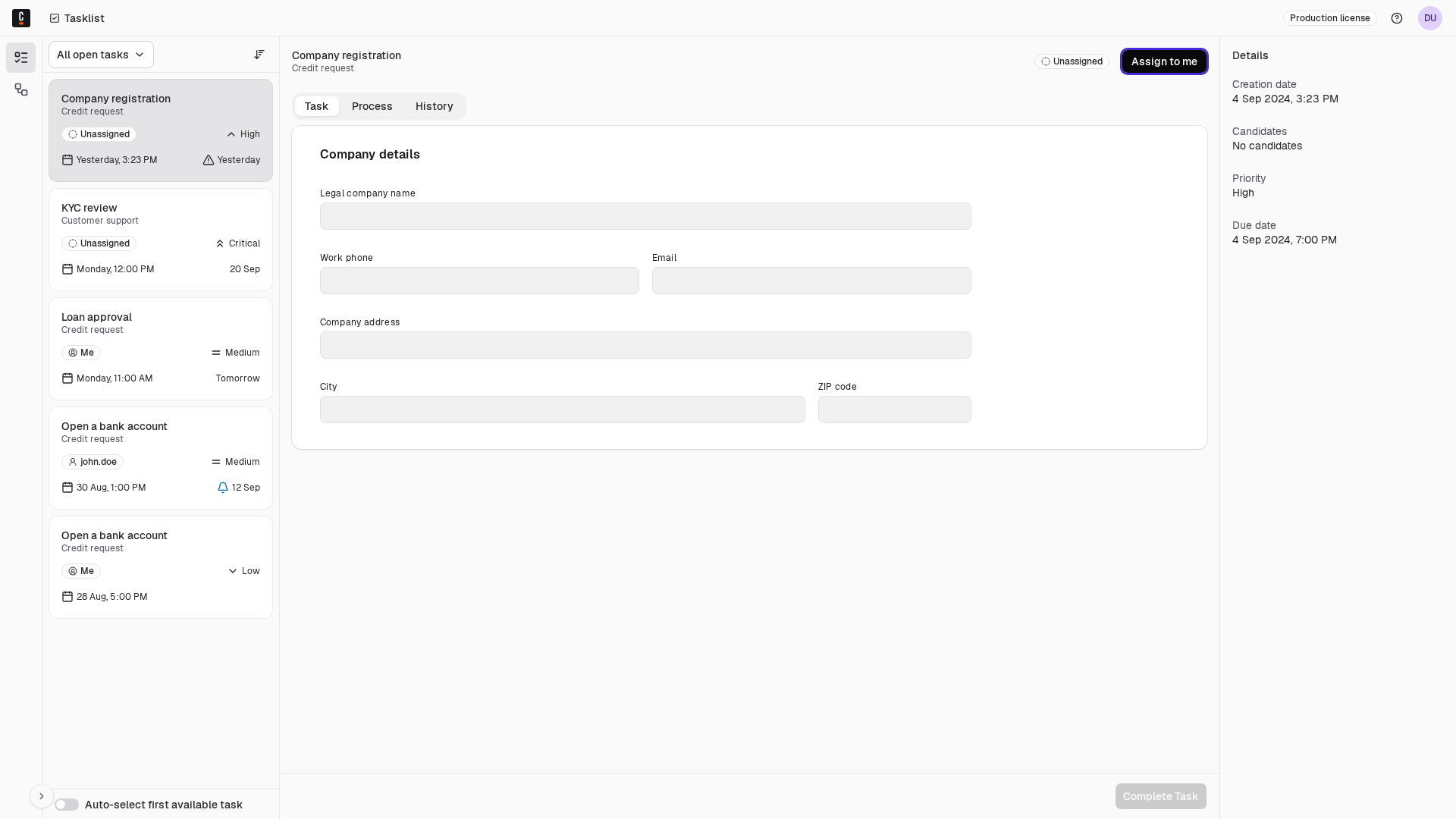1456x819 pixels.
Task: Click the Complete Task button
Action: (1160, 796)
